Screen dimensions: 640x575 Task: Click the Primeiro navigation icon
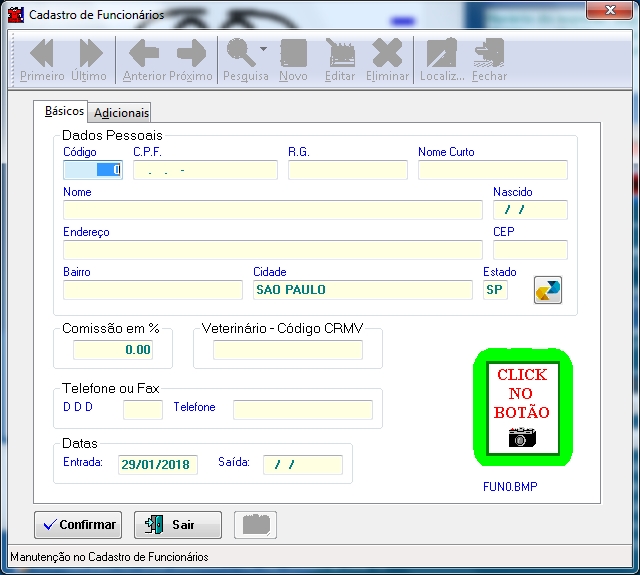pos(42,53)
